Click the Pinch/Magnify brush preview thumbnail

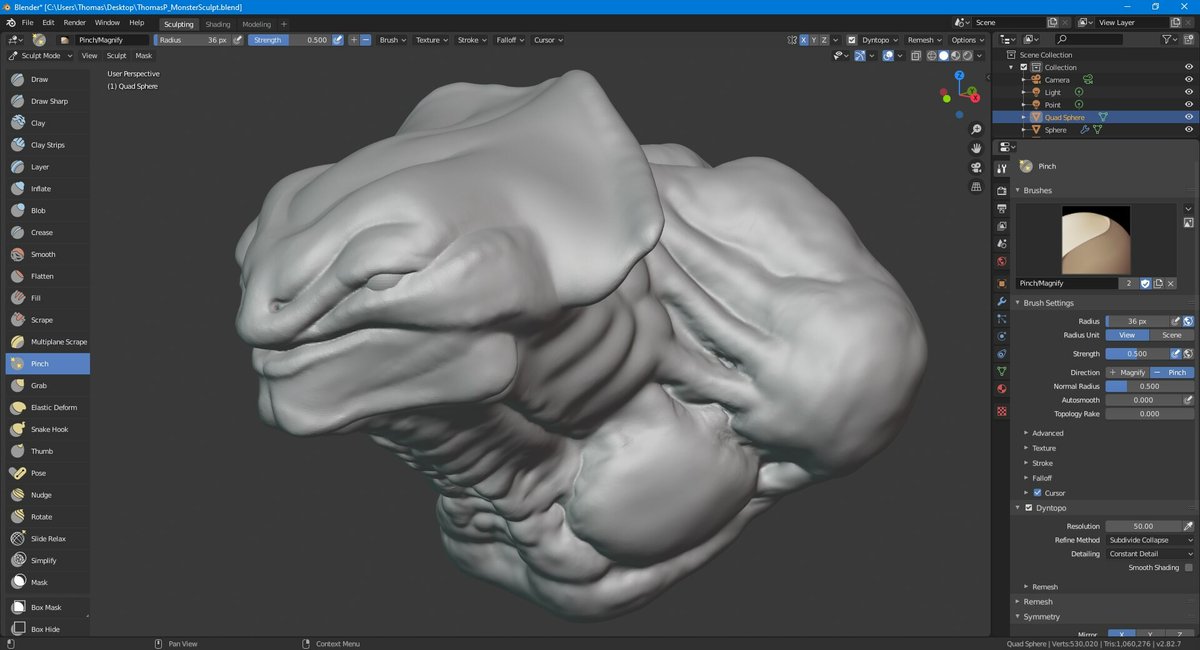[1096, 241]
